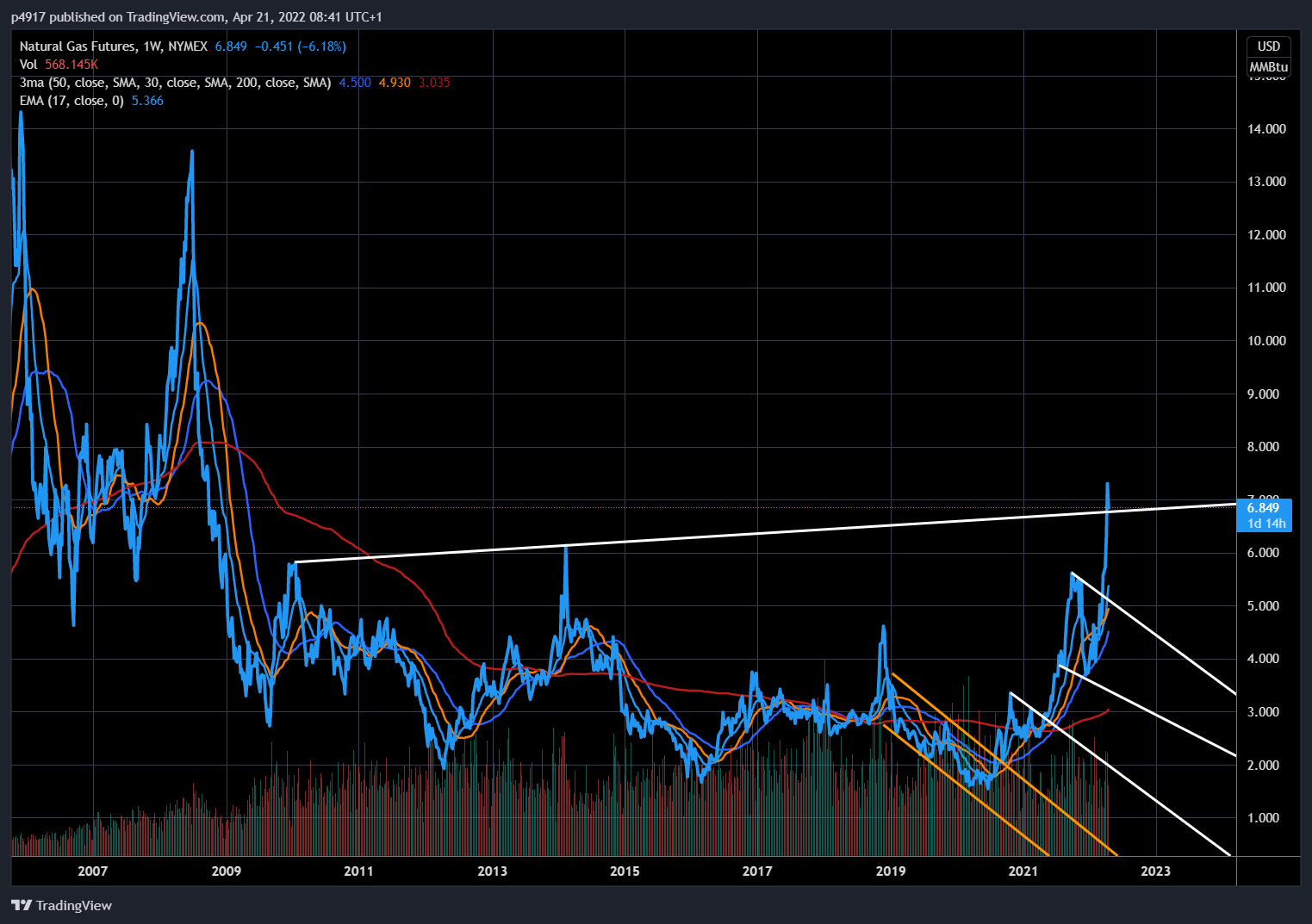The image size is (1312, 924).
Task: Click the 2007 time axis label
Action: (93, 871)
